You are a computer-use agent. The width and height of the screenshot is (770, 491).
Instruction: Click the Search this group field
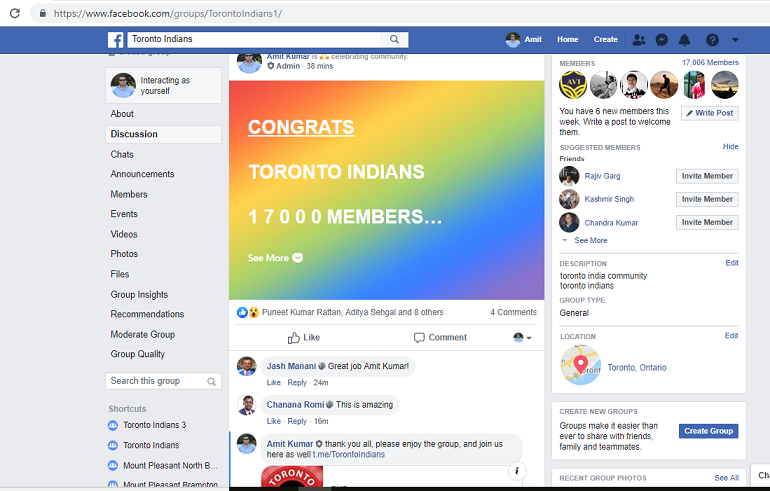(158, 381)
